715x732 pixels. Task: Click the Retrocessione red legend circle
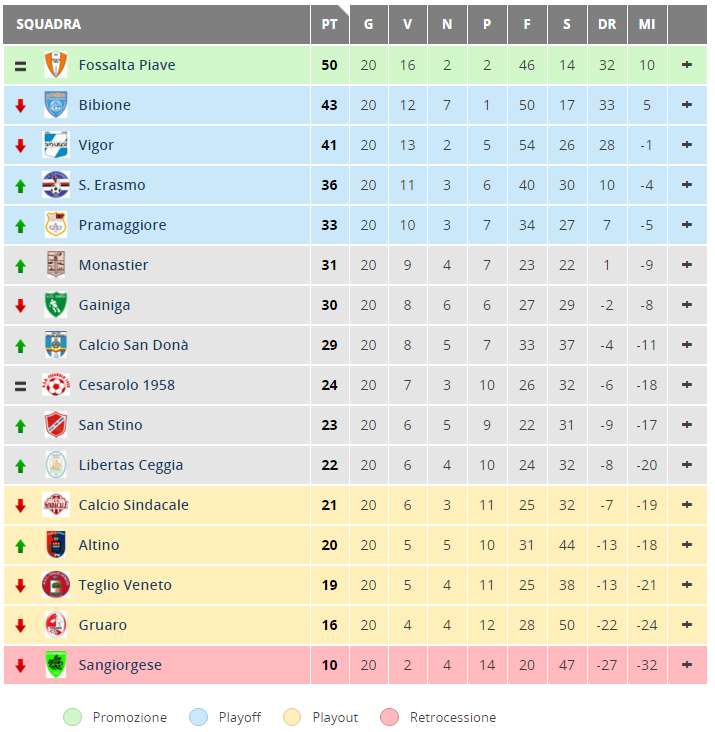coord(389,717)
